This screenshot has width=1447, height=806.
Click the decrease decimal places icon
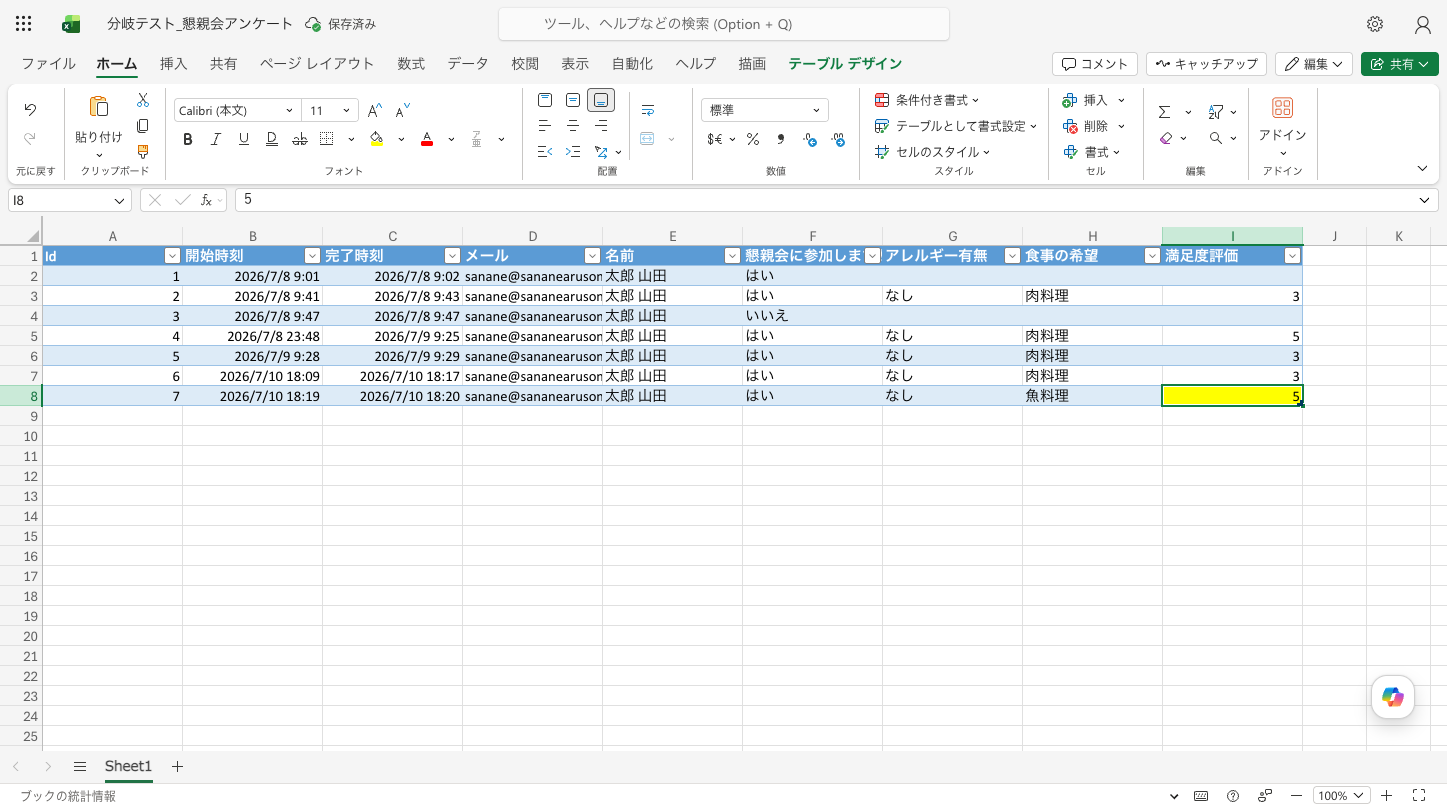point(838,140)
